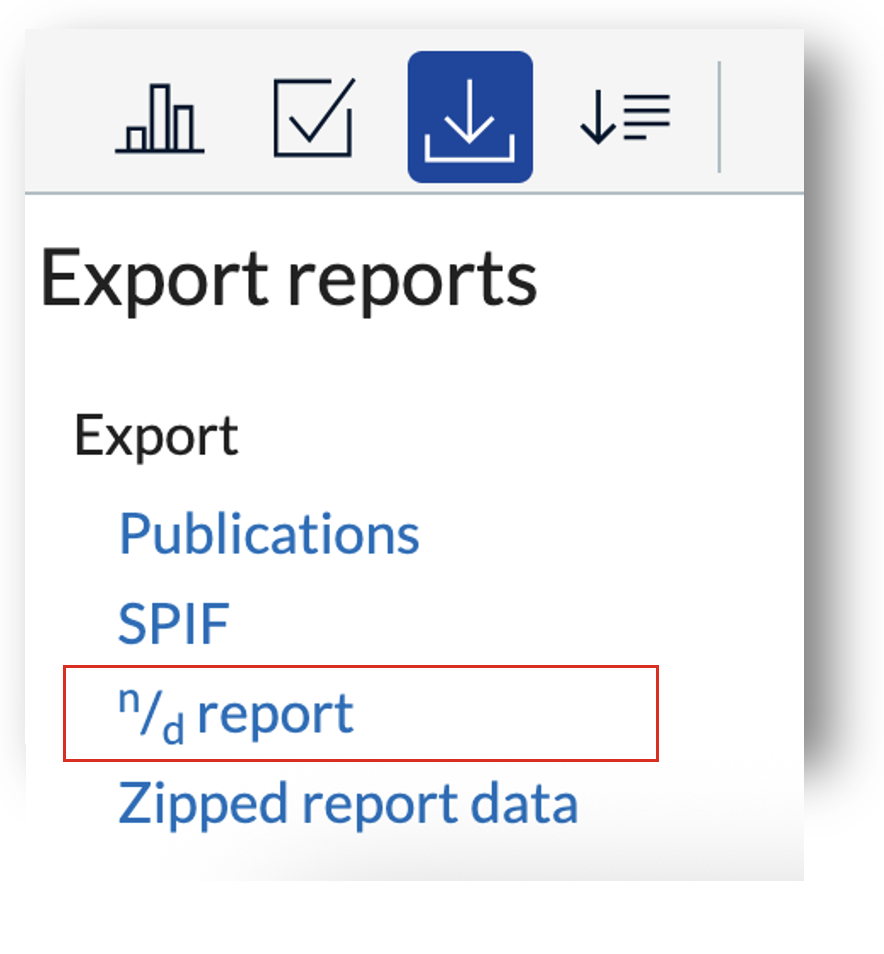884x954 pixels.
Task: Open the n/d report link
Action: click(x=236, y=714)
